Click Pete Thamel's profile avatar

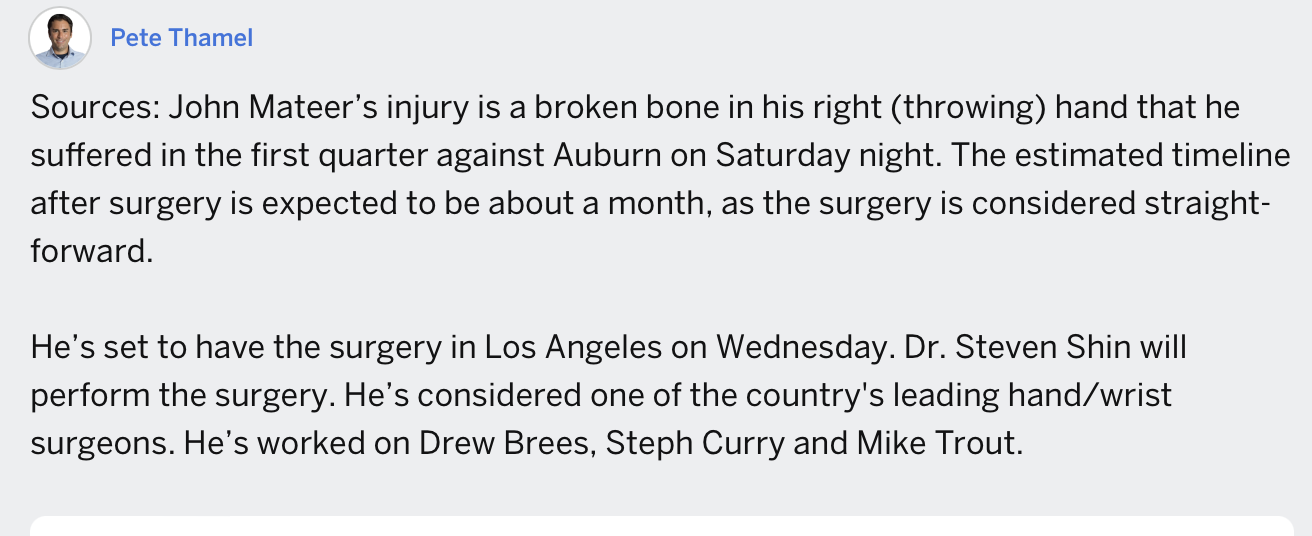59,38
